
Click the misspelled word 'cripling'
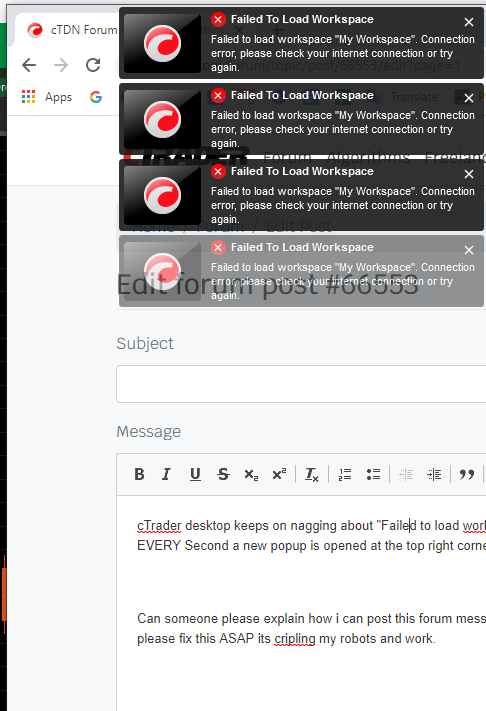point(295,638)
